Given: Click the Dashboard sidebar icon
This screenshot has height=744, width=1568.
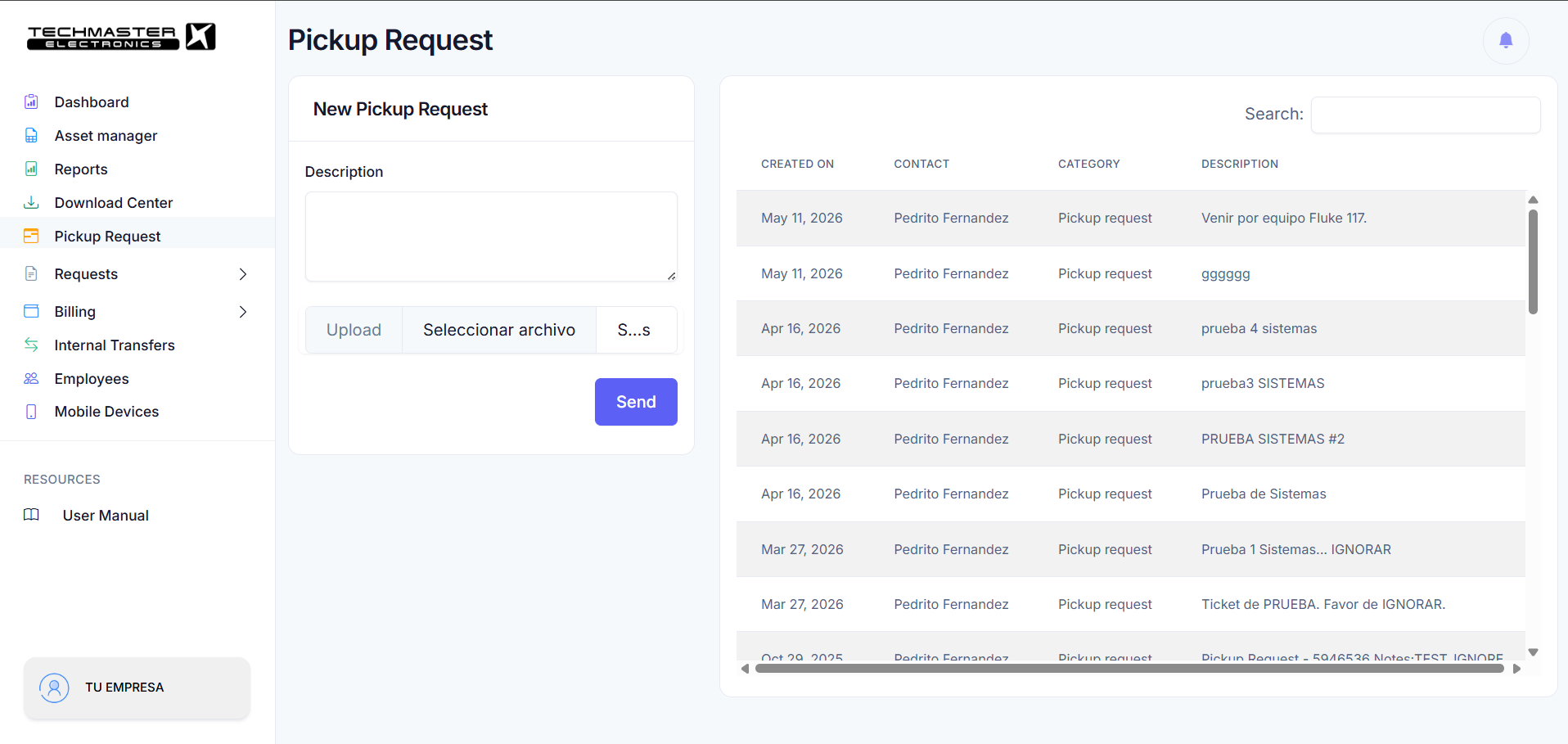Looking at the screenshot, I should tap(31, 101).
